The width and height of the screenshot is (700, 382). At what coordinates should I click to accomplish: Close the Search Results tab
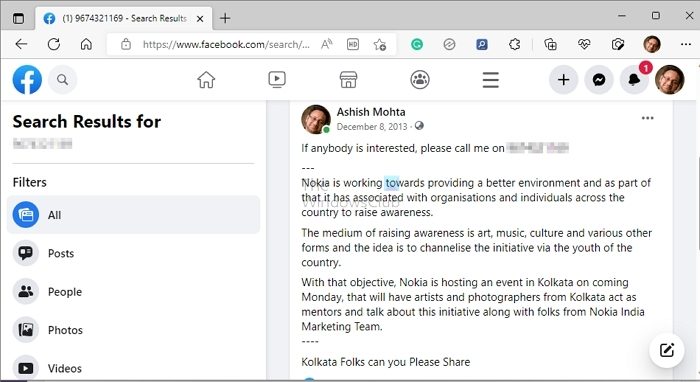tap(200, 18)
